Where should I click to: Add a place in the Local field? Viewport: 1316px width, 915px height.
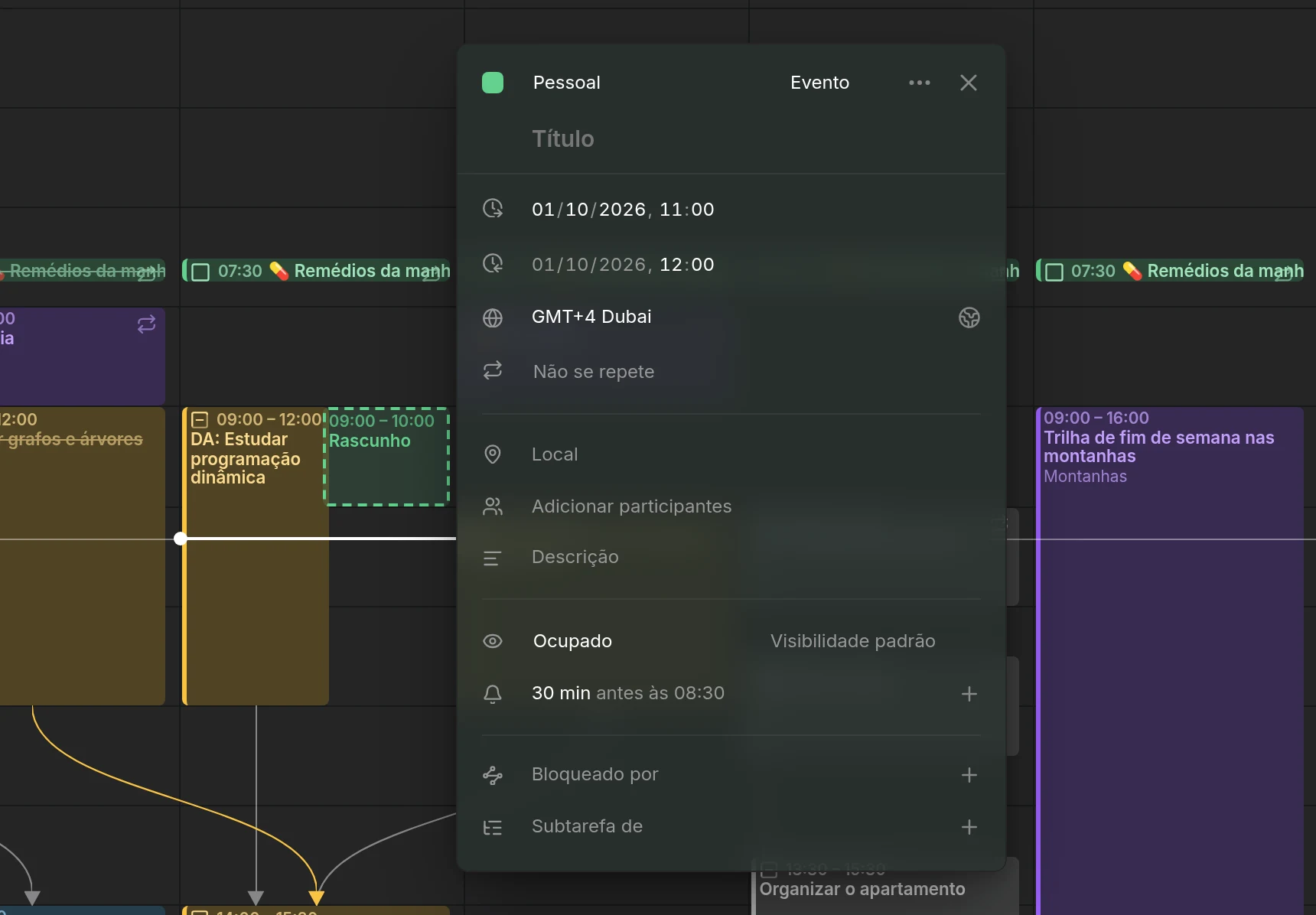click(555, 454)
